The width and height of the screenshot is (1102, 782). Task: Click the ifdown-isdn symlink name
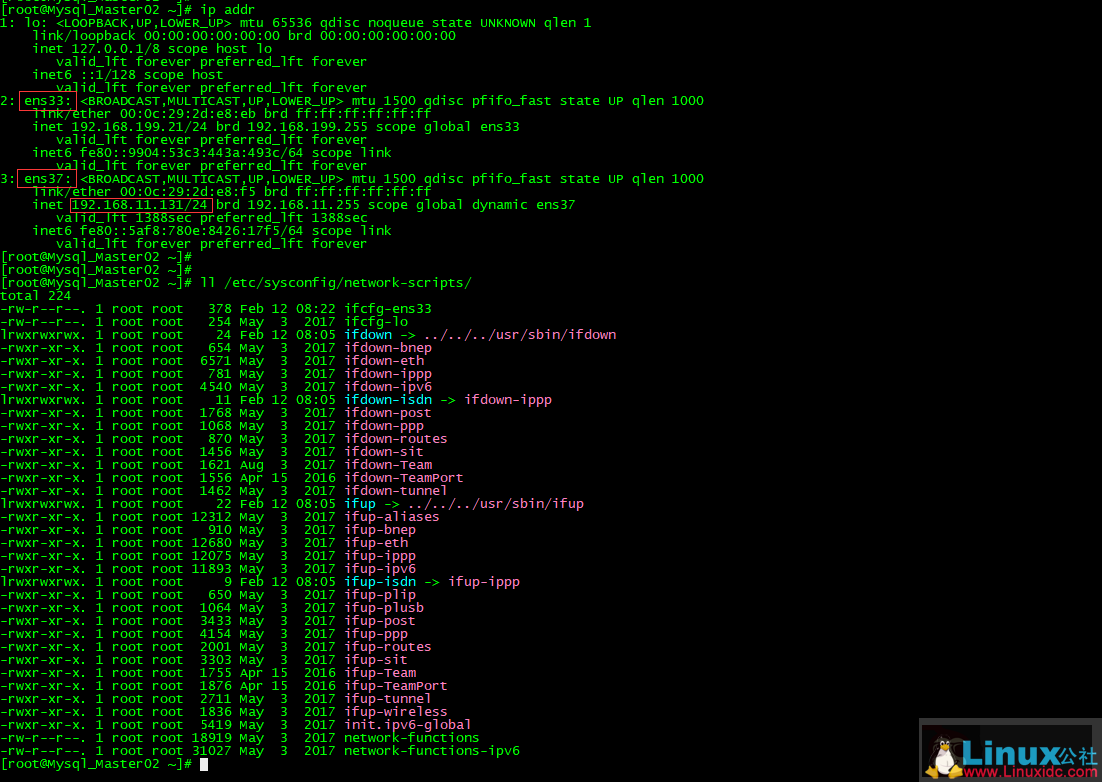[x=387, y=400]
